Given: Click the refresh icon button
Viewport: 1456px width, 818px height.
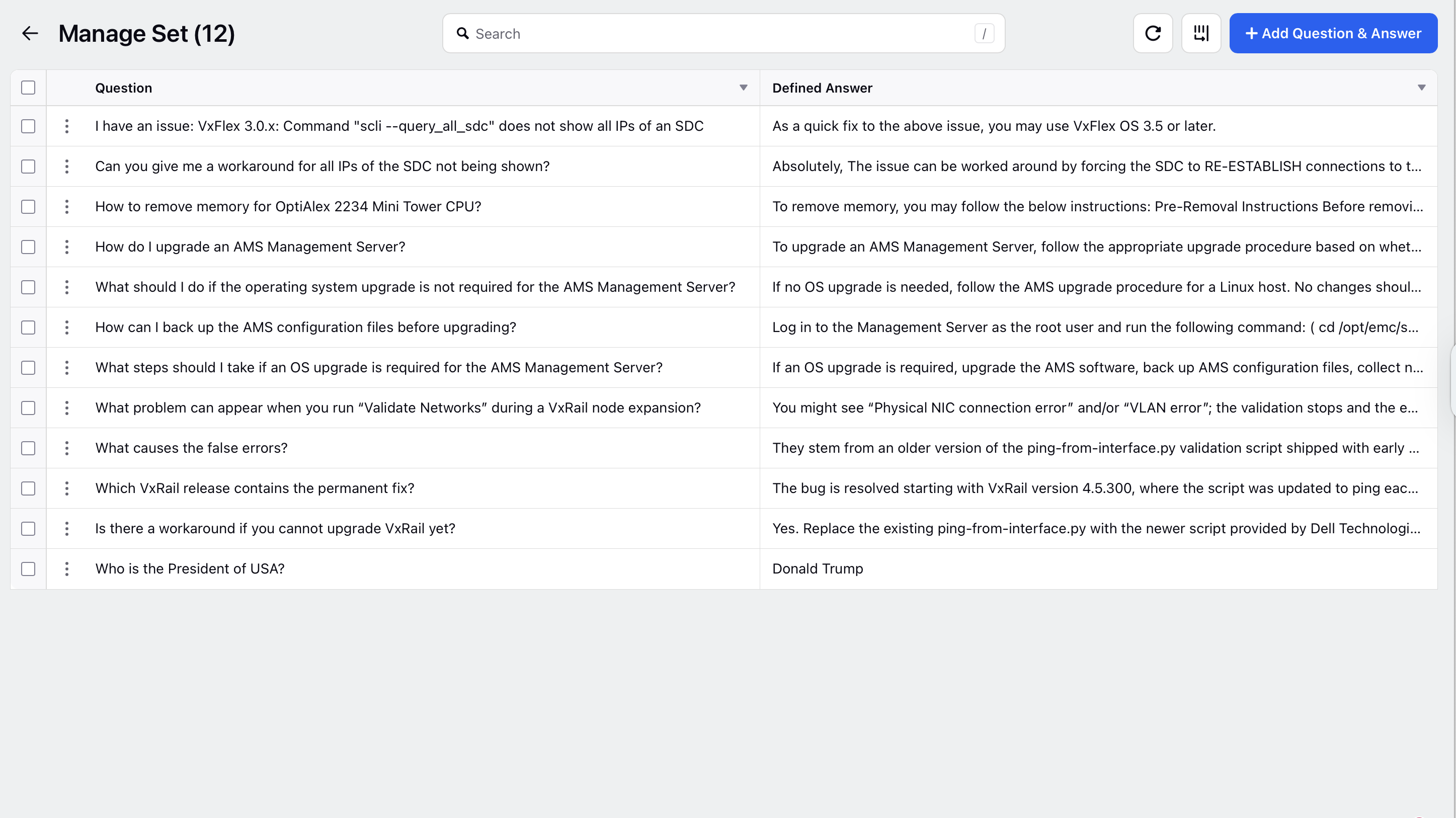Looking at the screenshot, I should pyautogui.click(x=1153, y=33).
